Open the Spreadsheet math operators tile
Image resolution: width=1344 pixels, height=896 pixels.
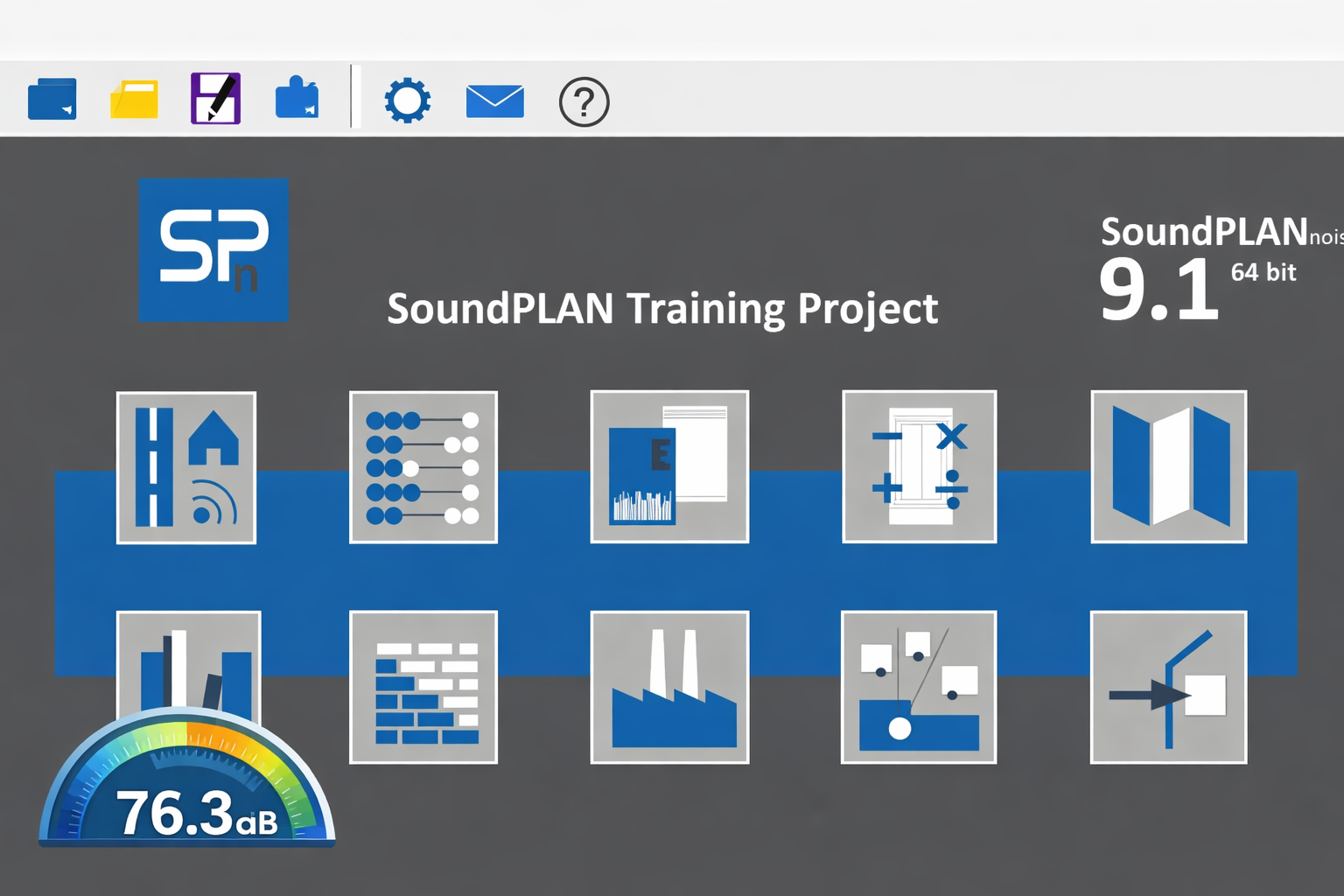pyautogui.click(x=919, y=467)
